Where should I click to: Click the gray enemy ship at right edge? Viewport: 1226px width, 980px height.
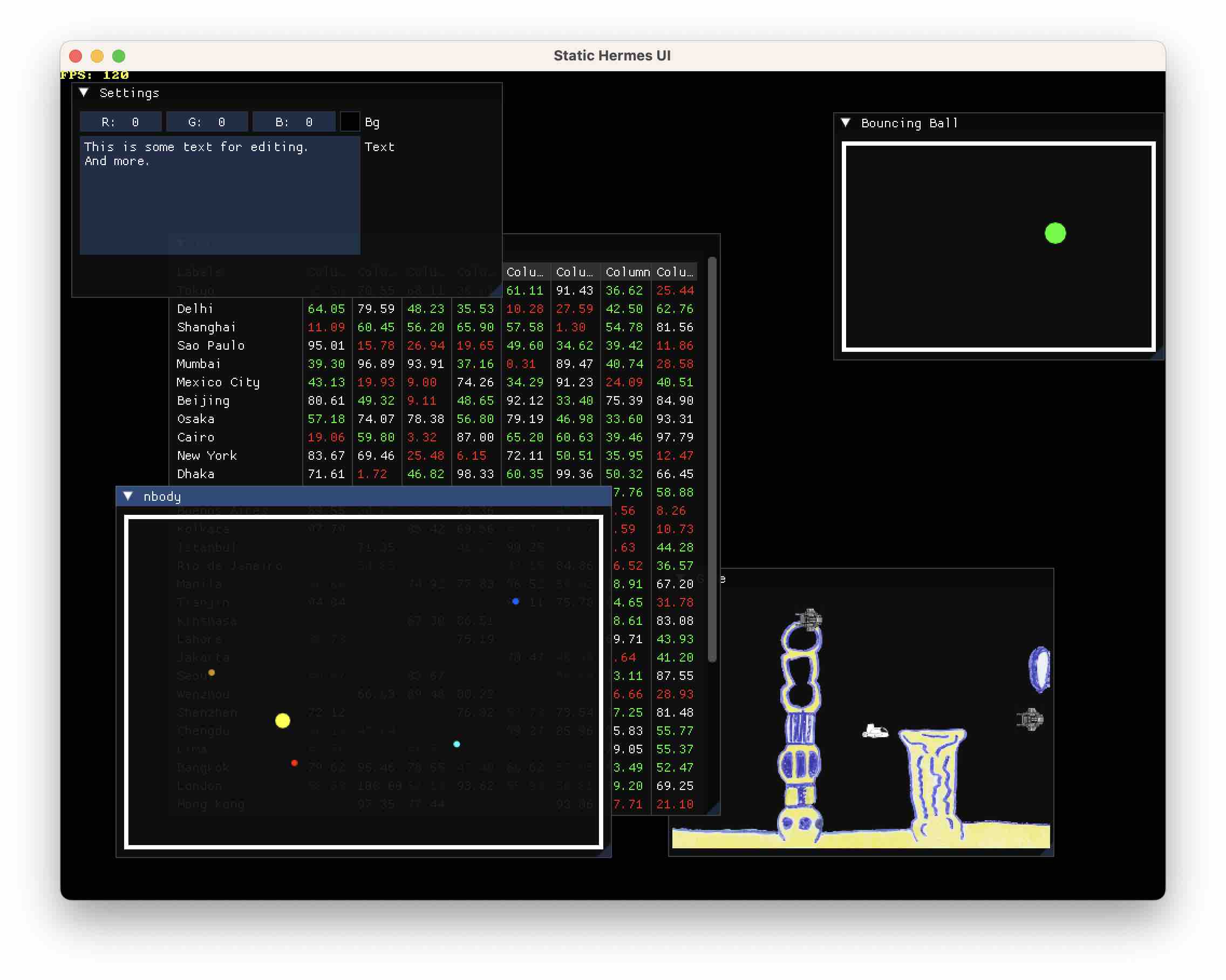tap(1030, 719)
